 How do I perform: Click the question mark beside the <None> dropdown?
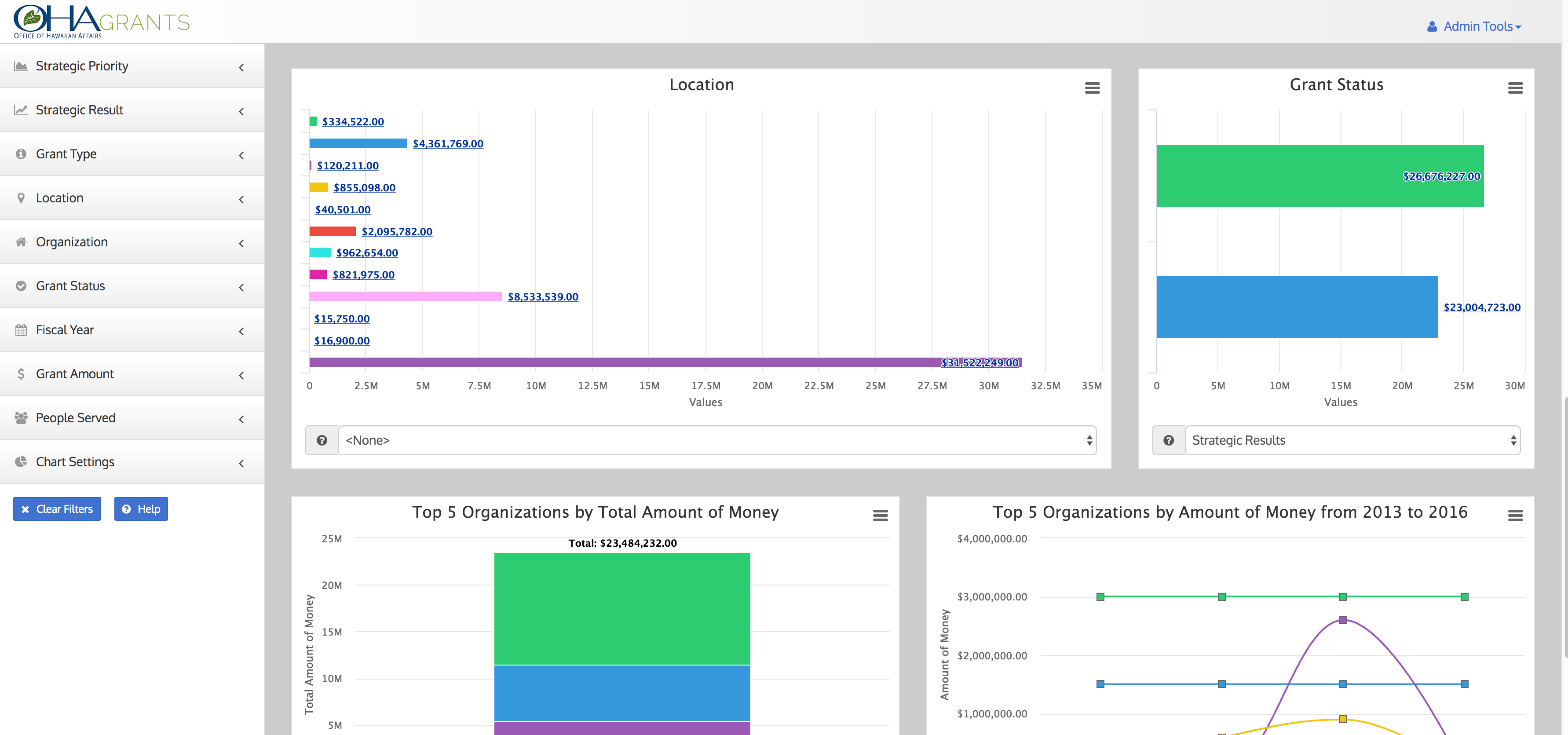(x=322, y=440)
